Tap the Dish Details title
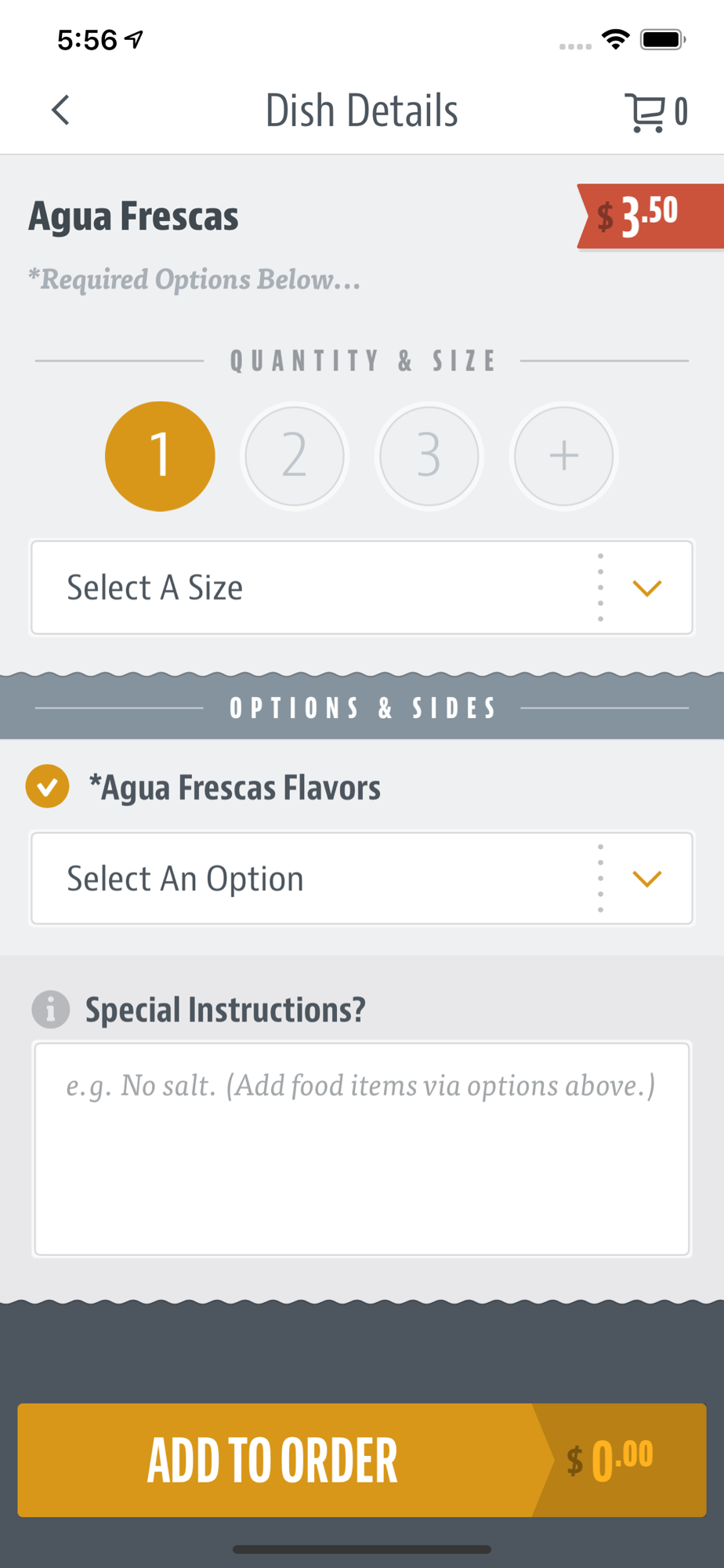Viewport: 724px width, 1568px height. 362,111
